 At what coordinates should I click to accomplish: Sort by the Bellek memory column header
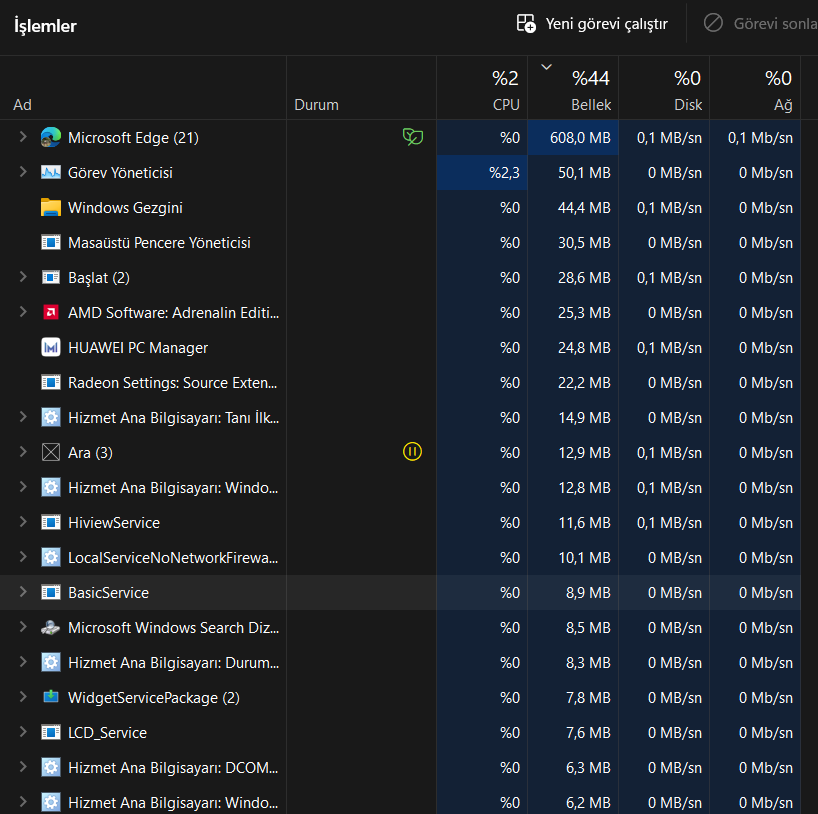(573, 88)
